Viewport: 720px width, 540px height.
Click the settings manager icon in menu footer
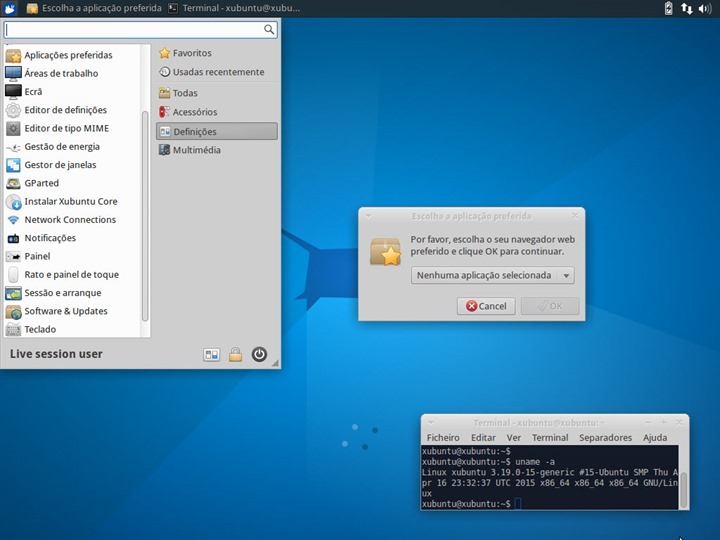(212, 354)
